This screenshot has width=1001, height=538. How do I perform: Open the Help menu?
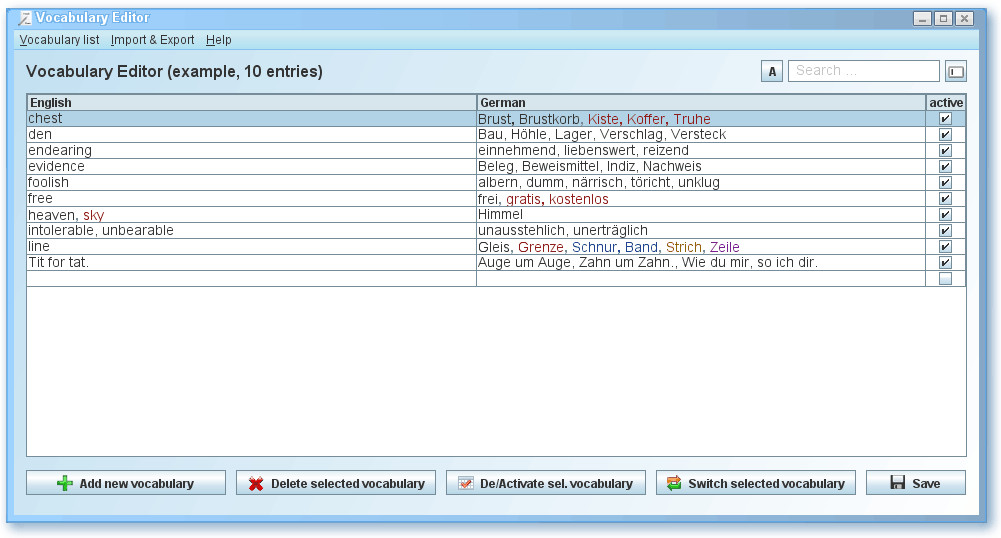218,40
